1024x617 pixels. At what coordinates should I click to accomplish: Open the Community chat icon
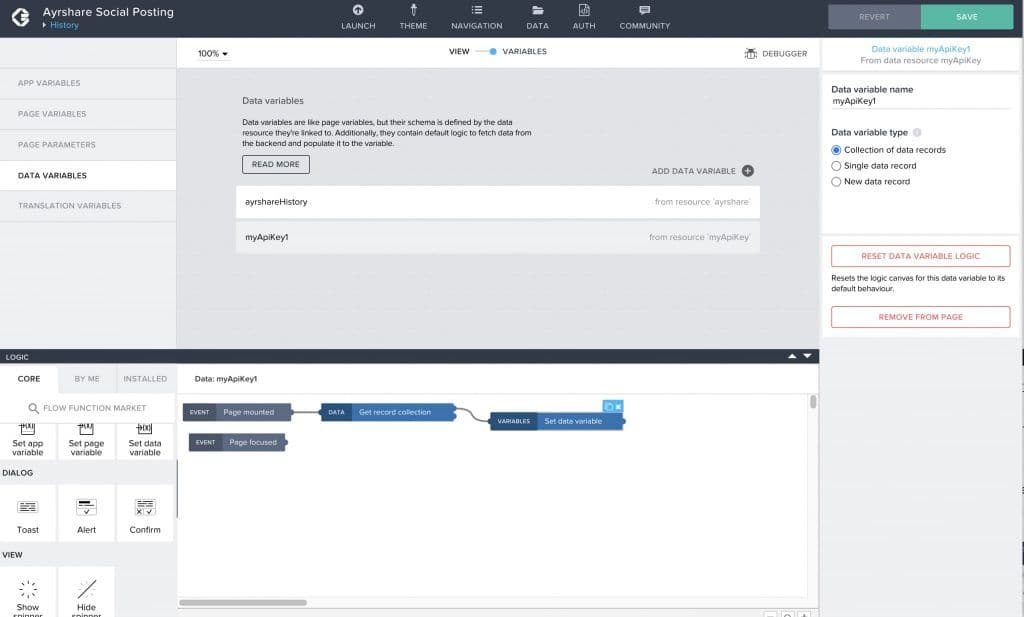point(645,10)
